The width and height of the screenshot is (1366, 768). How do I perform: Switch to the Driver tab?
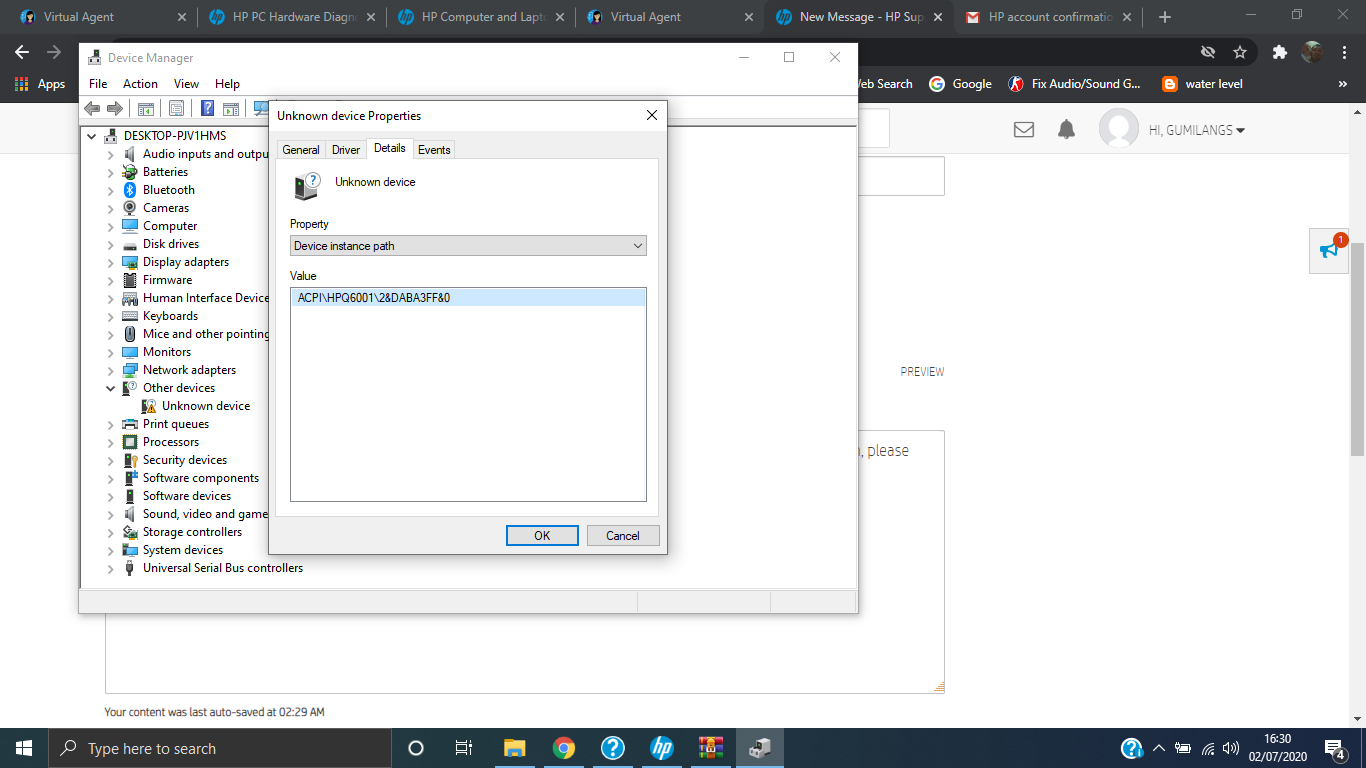(345, 148)
